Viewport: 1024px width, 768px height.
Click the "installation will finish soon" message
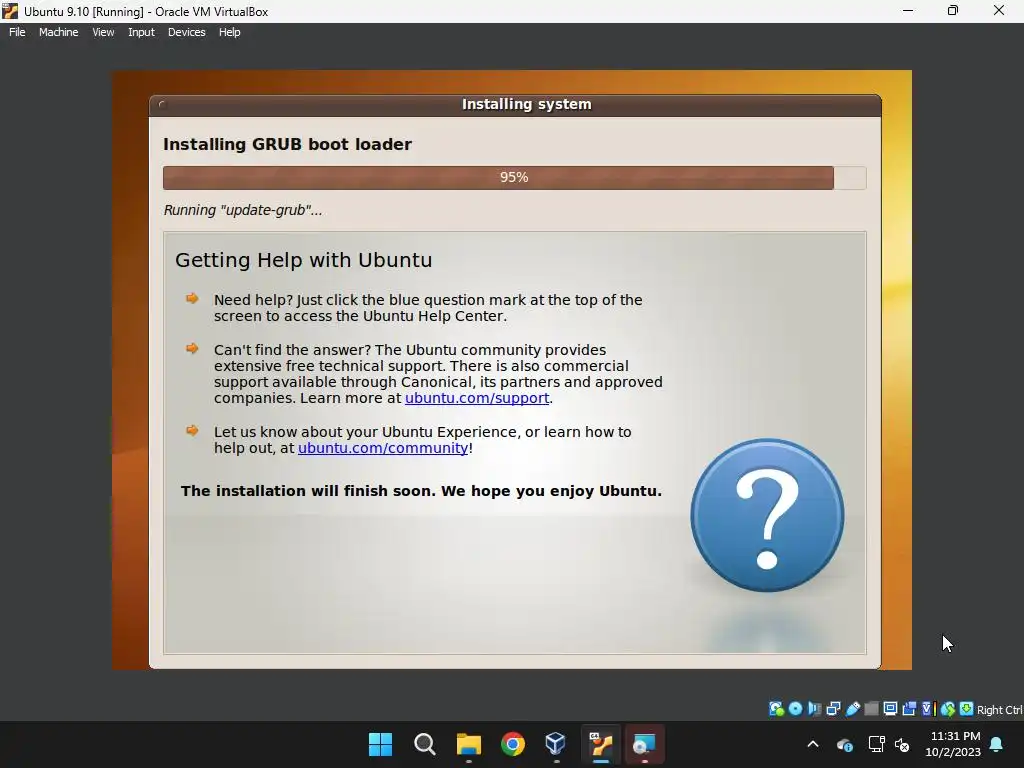click(x=421, y=490)
